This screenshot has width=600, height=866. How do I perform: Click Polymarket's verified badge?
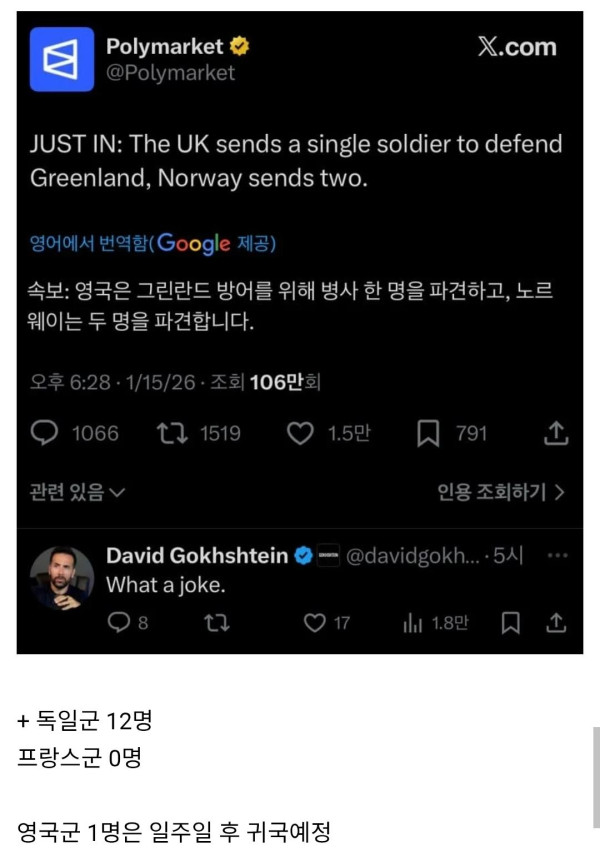[x=237, y=45]
